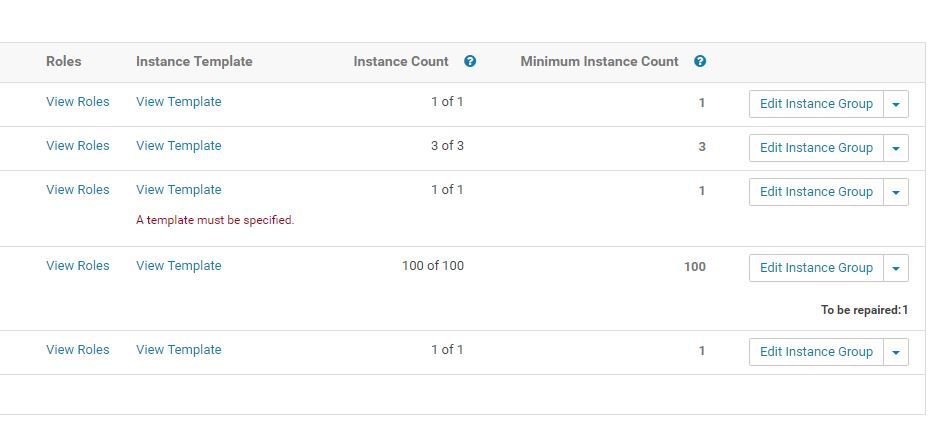Select minimum instance count value 100
The image size is (950, 431).
695,267
